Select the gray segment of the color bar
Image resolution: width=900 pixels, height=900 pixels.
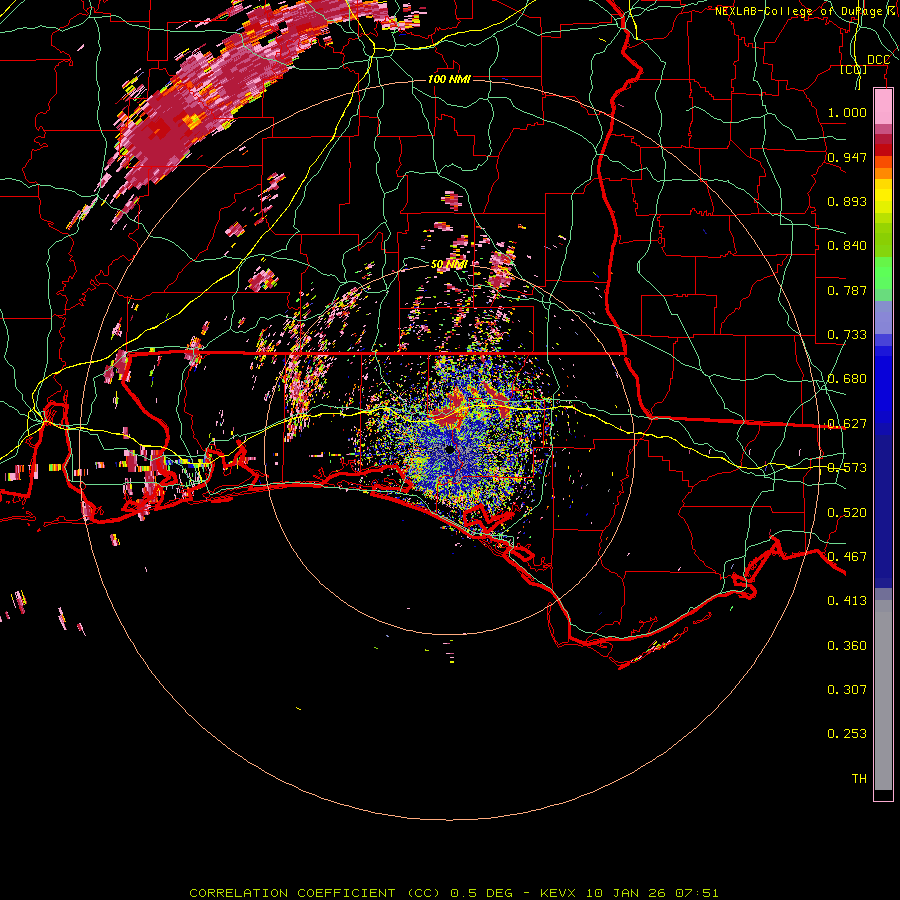tap(883, 695)
